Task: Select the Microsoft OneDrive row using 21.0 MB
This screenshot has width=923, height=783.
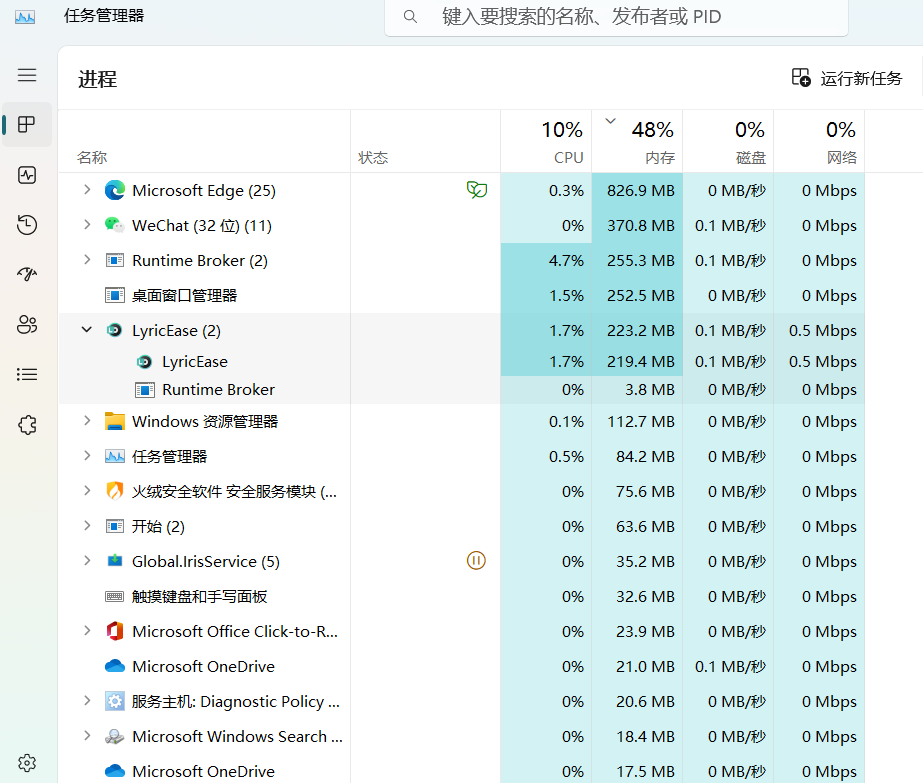Action: click(462, 666)
